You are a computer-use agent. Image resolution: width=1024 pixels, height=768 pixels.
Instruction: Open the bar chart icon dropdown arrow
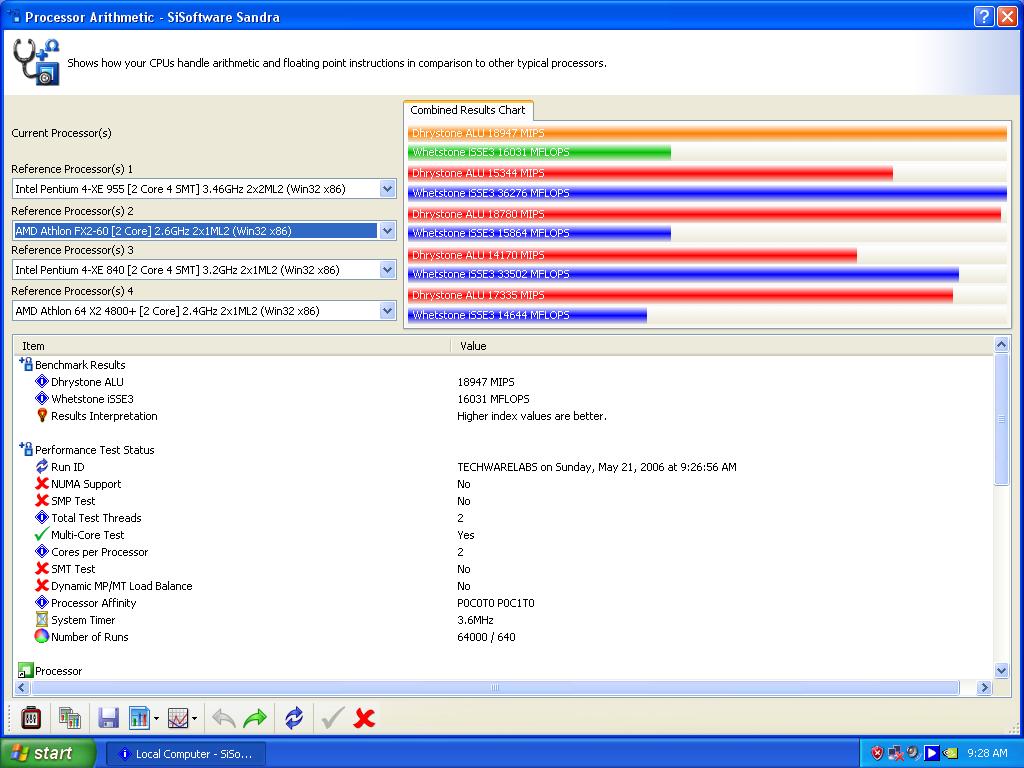click(156, 719)
